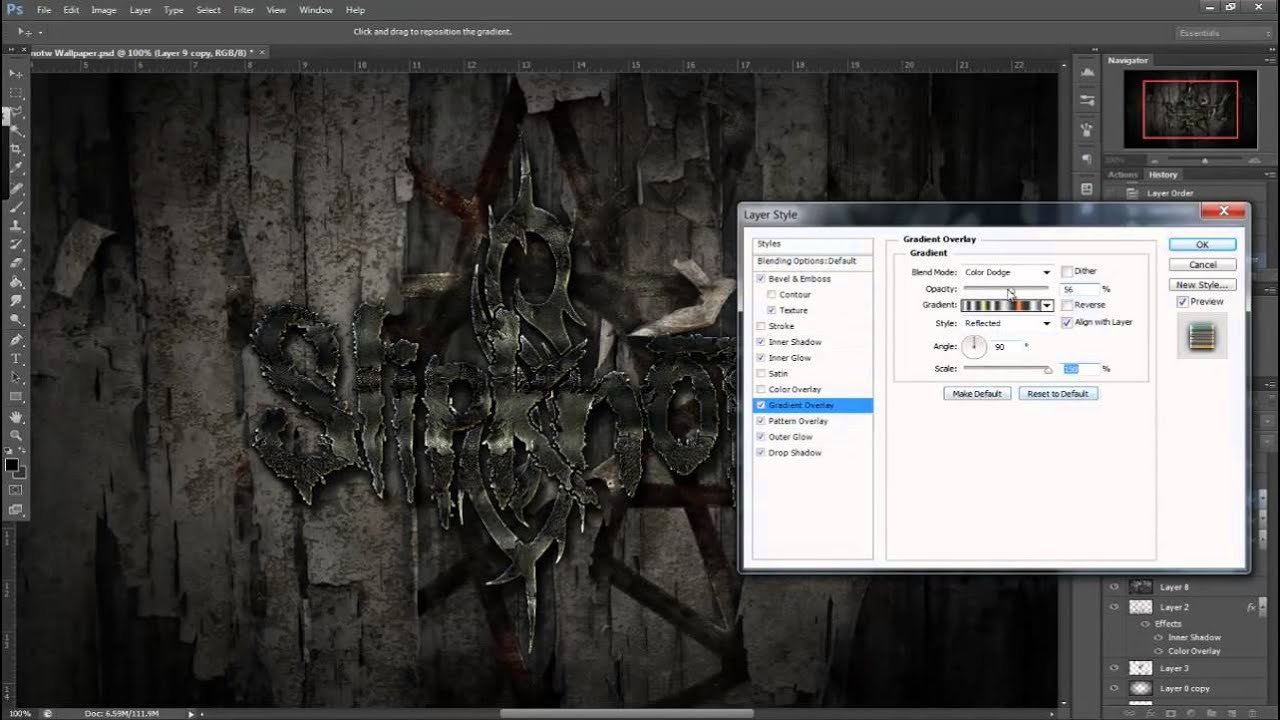Select the Crop tool
Screen dimensions: 1280x720
click(x=16, y=149)
